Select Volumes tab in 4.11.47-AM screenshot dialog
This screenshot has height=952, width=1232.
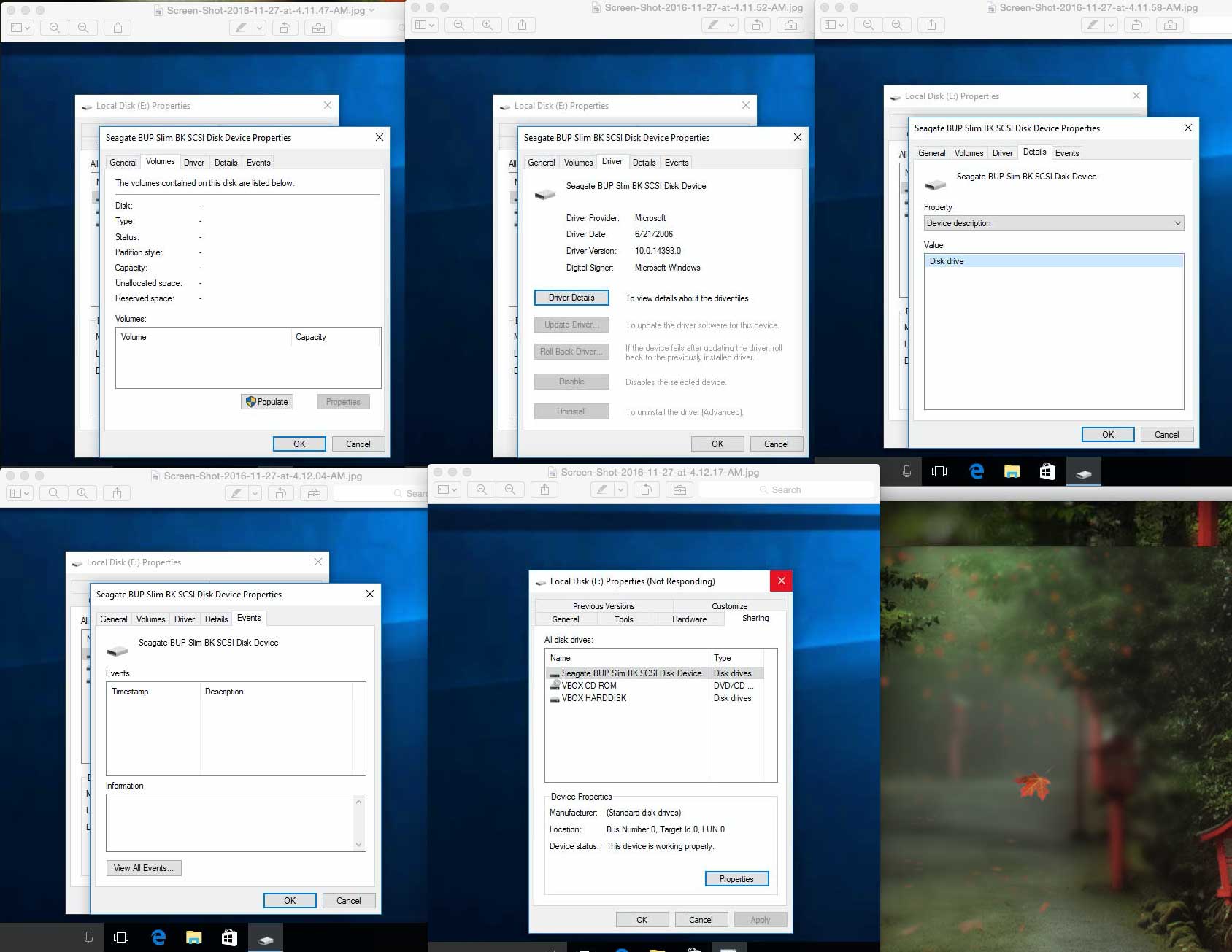(160, 161)
